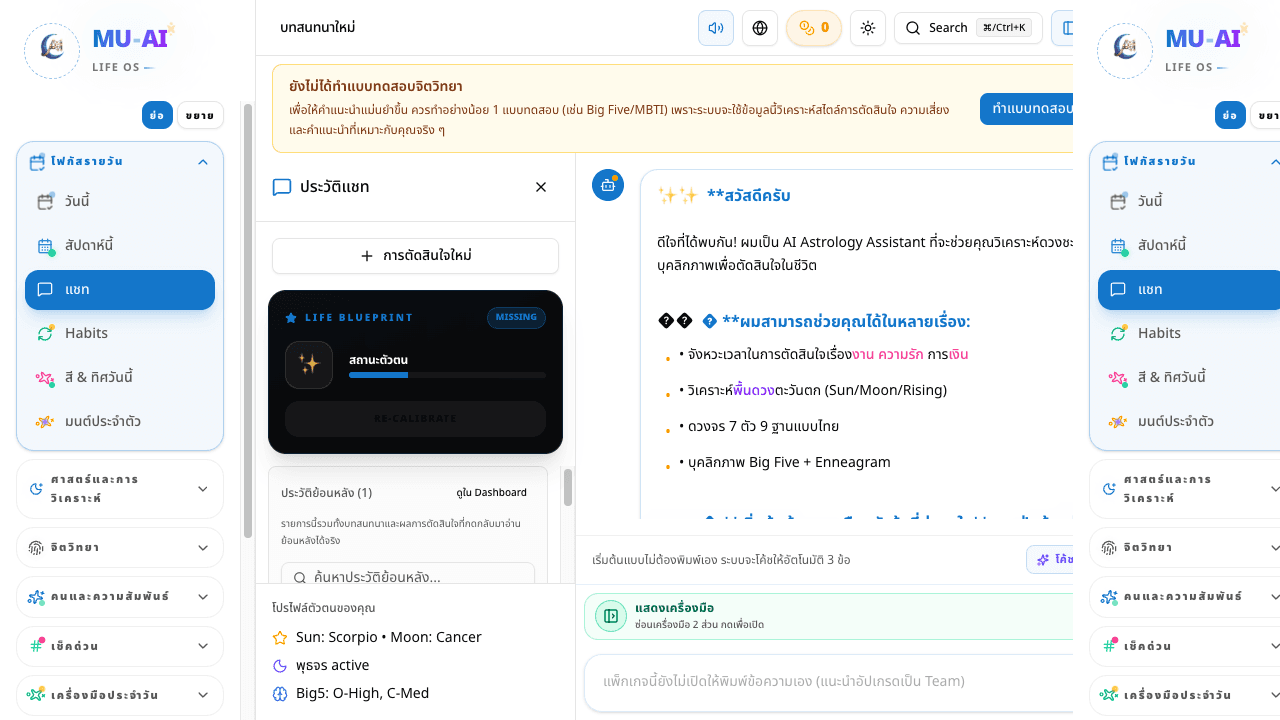Open มนต์ประจำตัว in the left sidebar
Image resolution: width=1280 pixels, height=720 pixels.
(x=120, y=421)
